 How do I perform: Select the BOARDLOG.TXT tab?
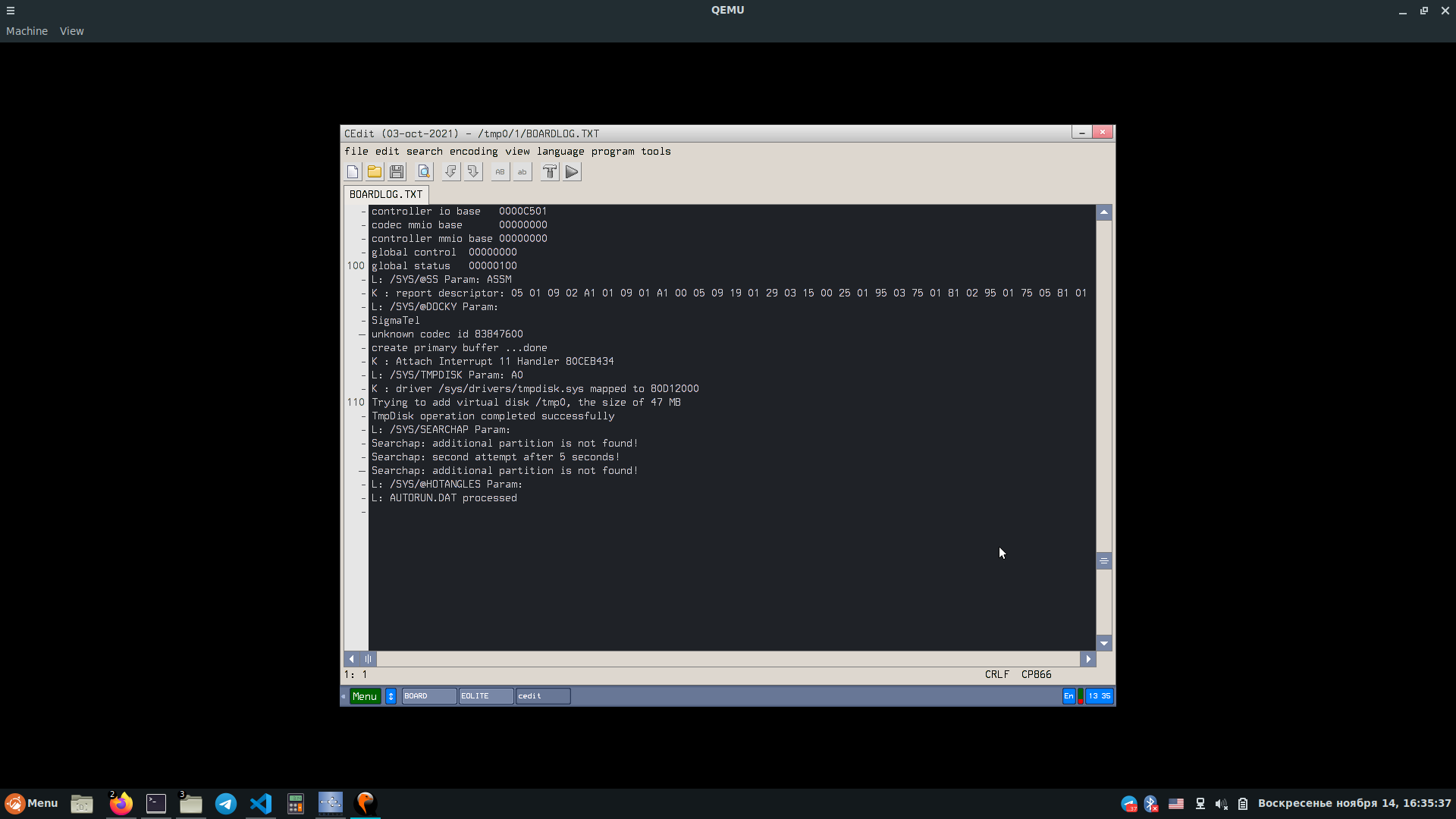pyautogui.click(x=385, y=195)
